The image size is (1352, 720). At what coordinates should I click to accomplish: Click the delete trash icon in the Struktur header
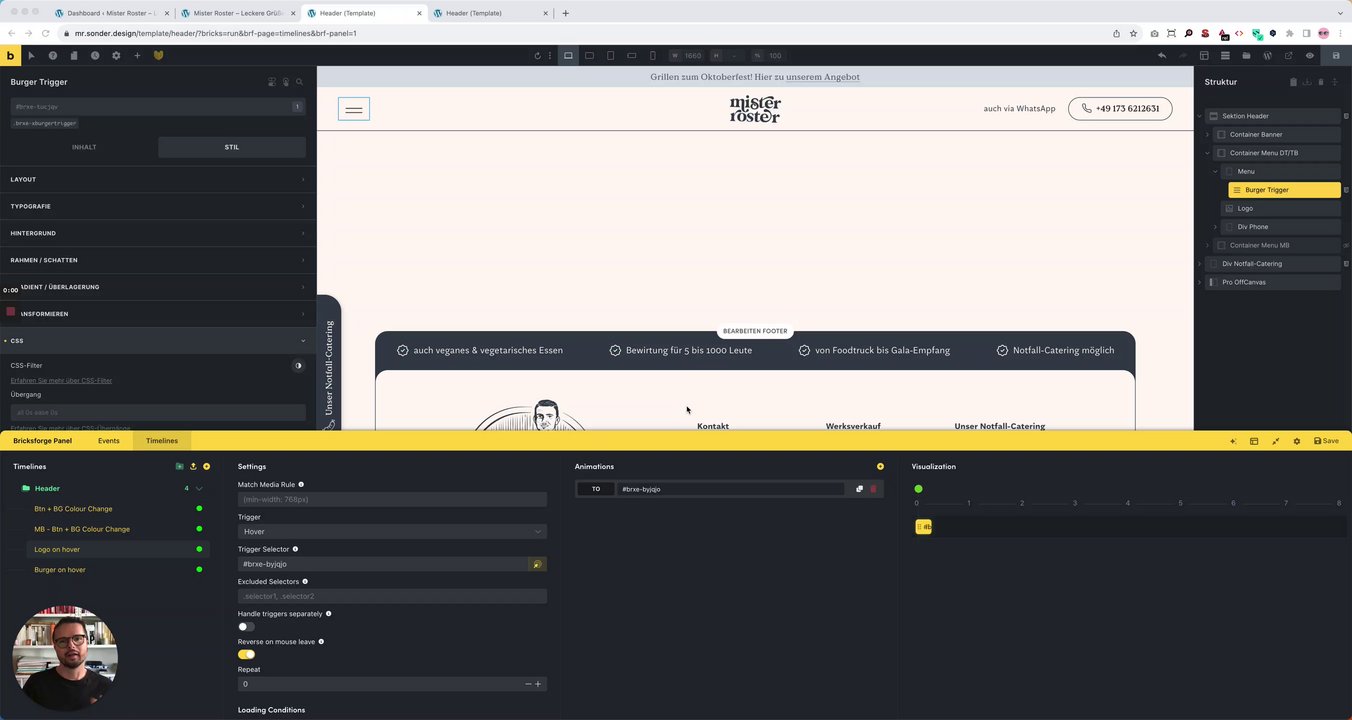1320,82
